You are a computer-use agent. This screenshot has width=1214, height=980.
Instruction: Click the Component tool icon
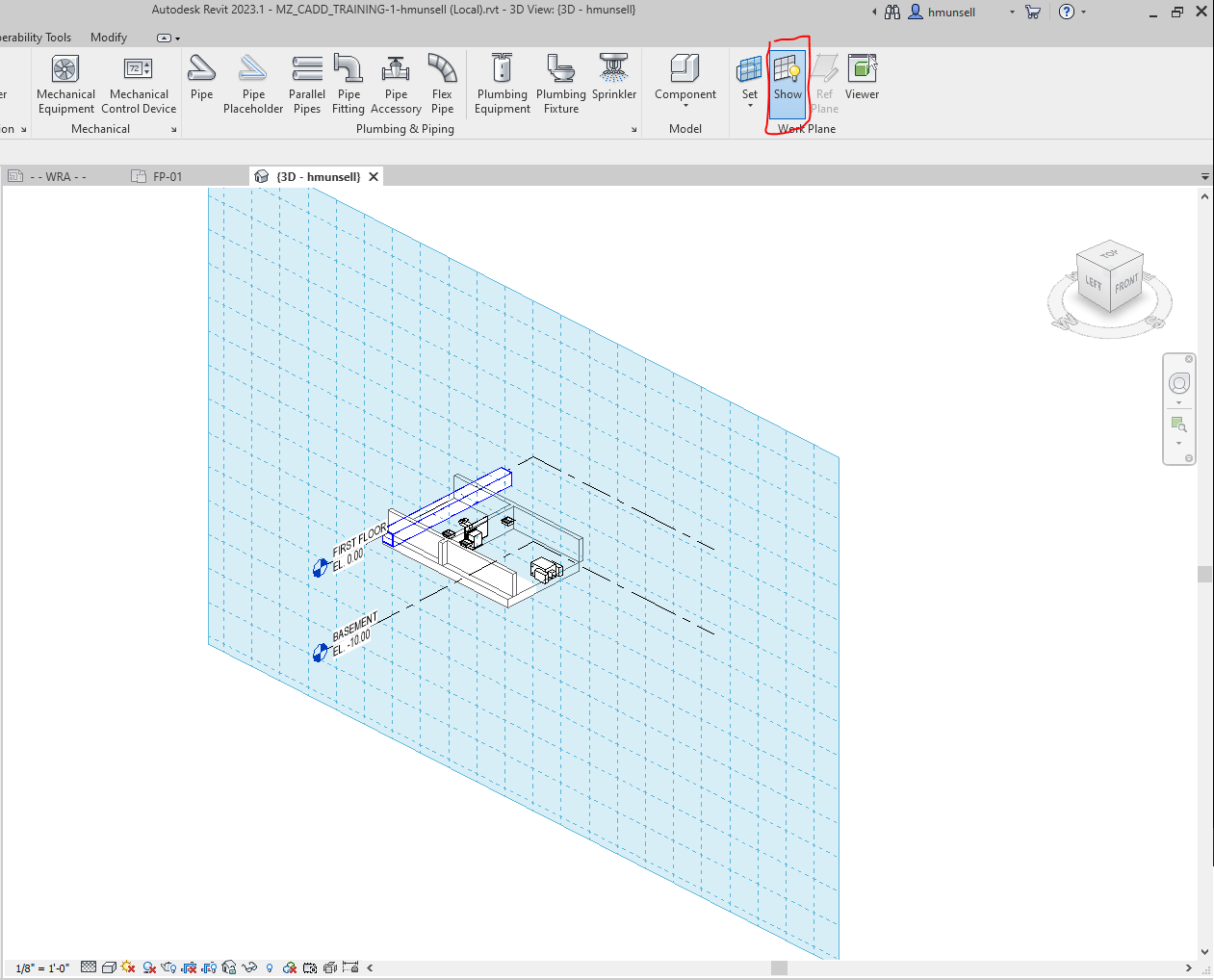[685, 69]
